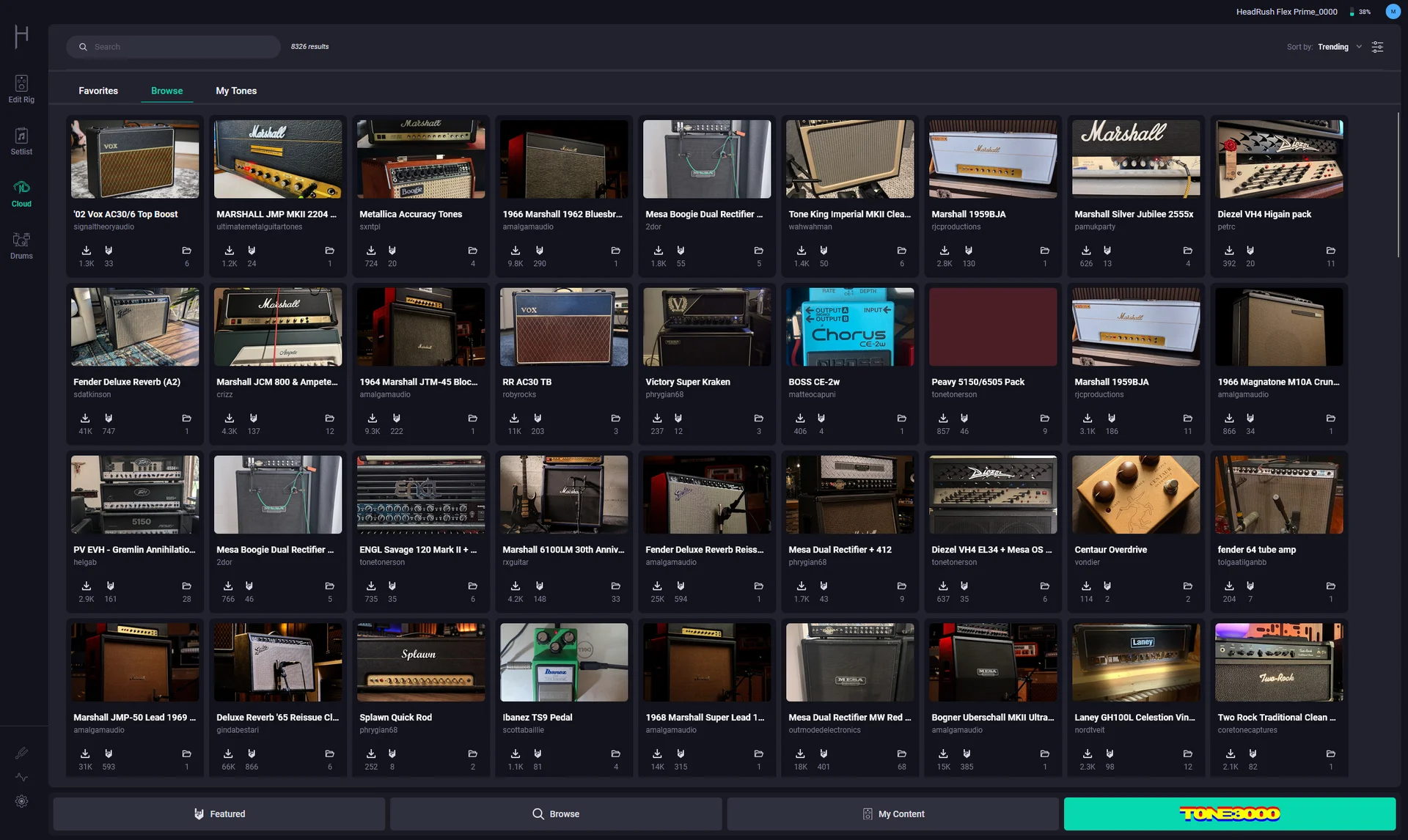This screenshot has height=840, width=1408.
Task: Click author name signaltheoryaudio
Action: [x=103, y=227]
